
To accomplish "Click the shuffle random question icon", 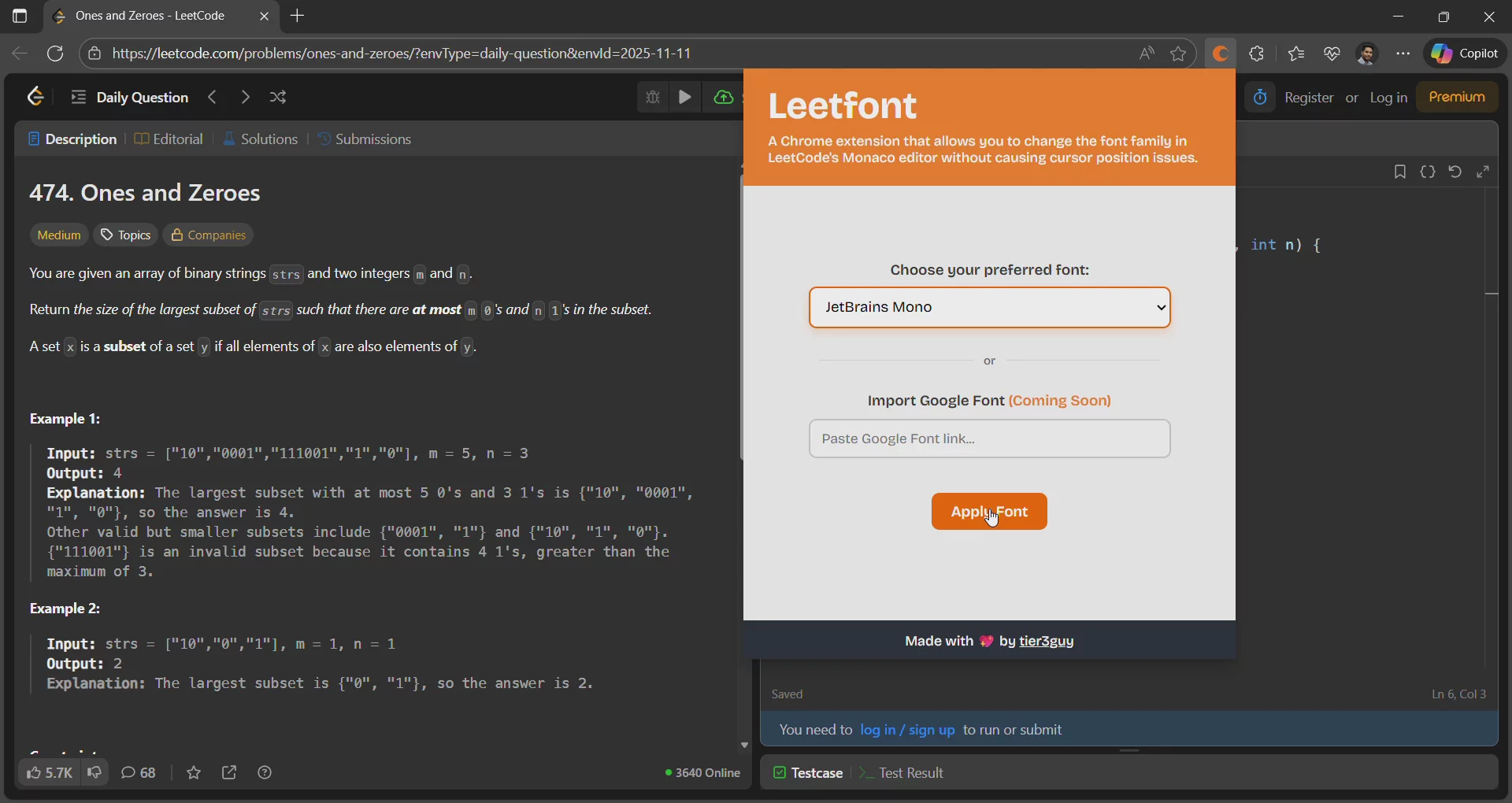I will [x=278, y=97].
